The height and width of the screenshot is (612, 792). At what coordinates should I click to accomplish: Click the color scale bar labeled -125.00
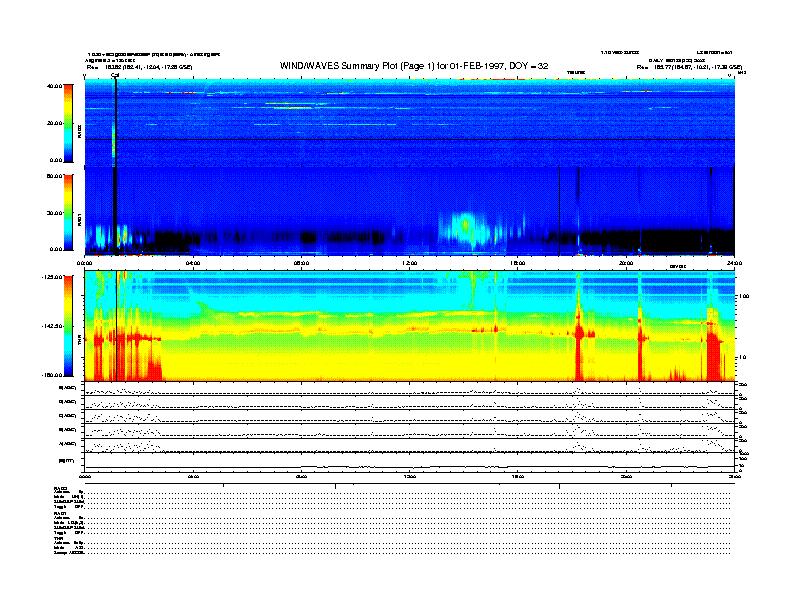[68, 326]
